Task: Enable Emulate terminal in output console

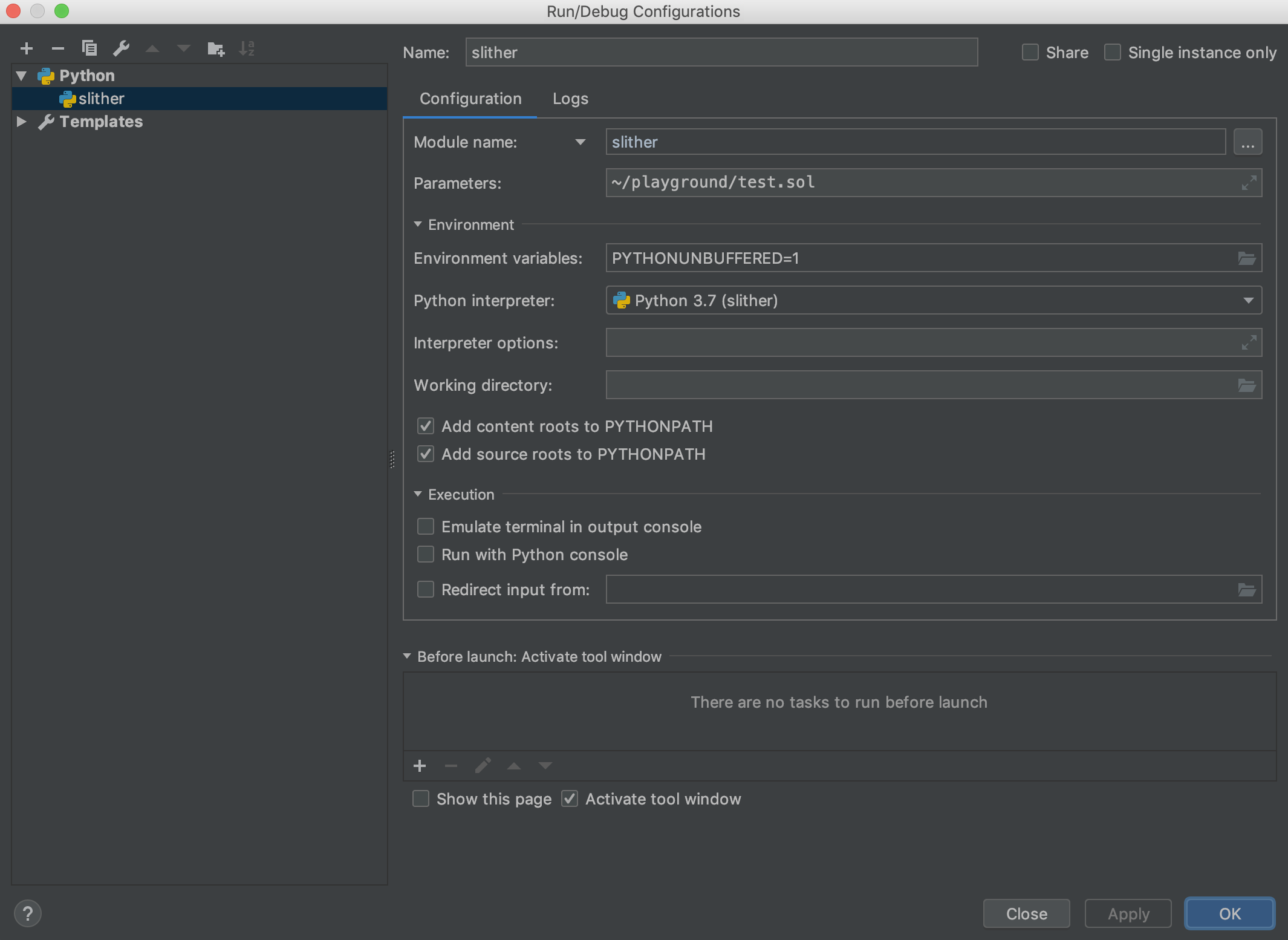Action: (x=425, y=526)
